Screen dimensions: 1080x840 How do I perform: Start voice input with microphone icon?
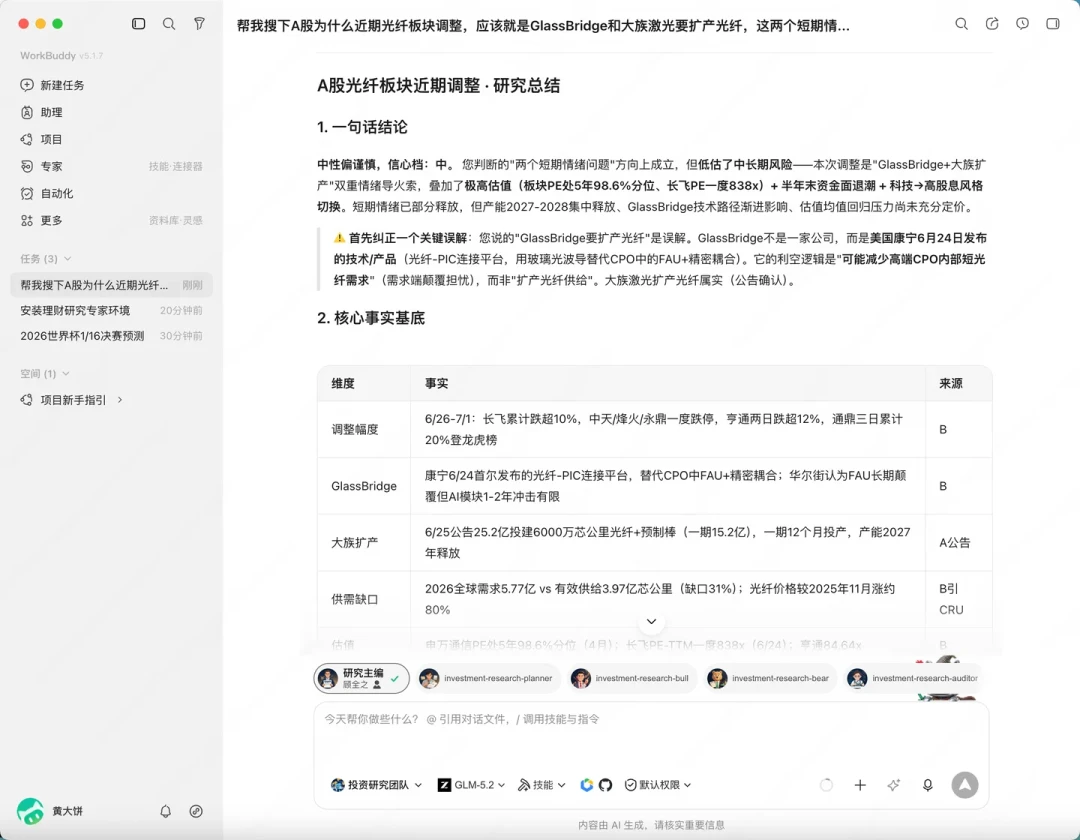tap(928, 785)
